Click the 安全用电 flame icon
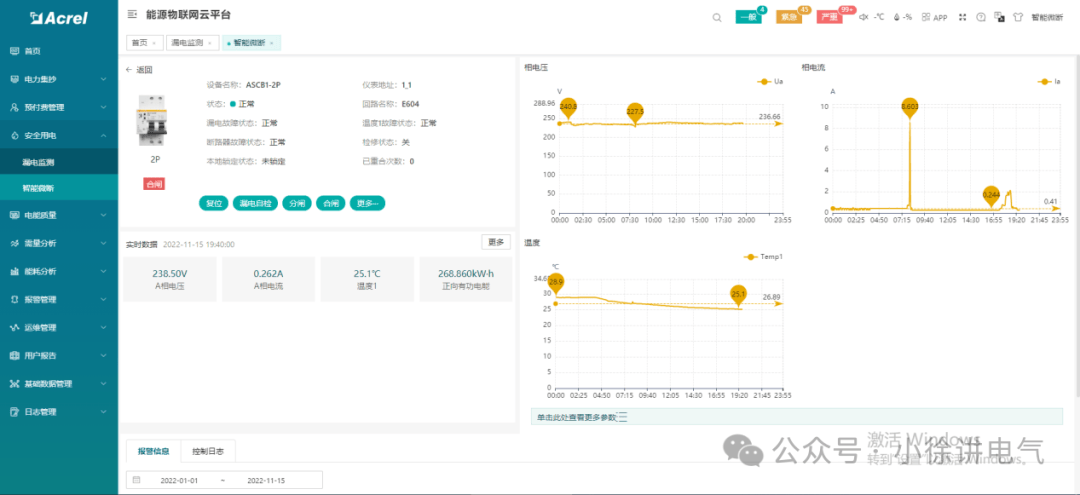This screenshot has height=495, width=1080. [x=14, y=136]
